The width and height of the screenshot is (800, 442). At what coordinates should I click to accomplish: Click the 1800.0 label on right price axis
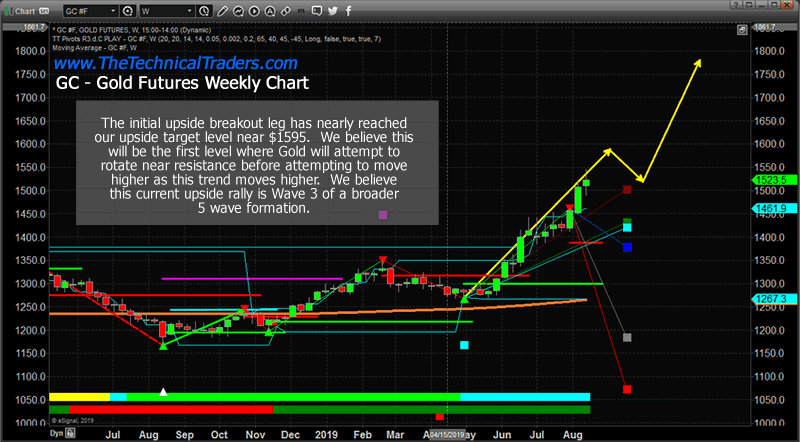coord(769,51)
